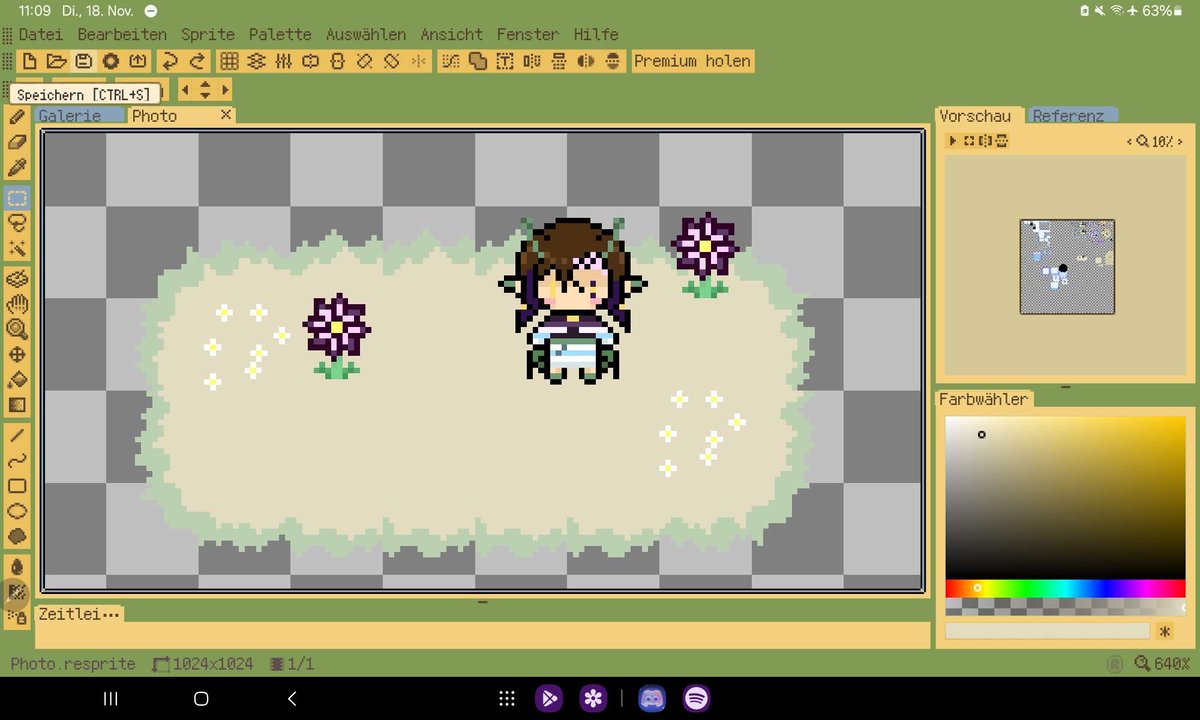The width and height of the screenshot is (1200, 720).
Task: Open the adjustment sliders toolbar icon
Action: (x=283, y=61)
